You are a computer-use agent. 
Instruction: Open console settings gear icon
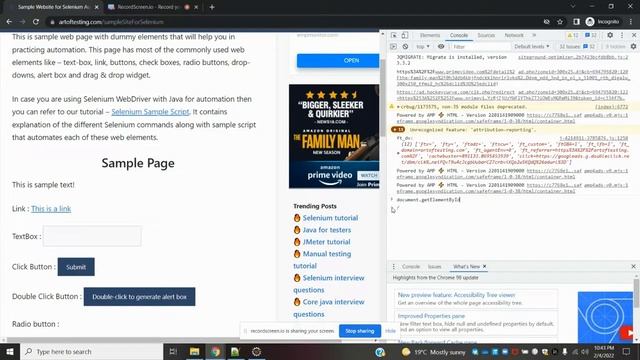click(x=633, y=47)
